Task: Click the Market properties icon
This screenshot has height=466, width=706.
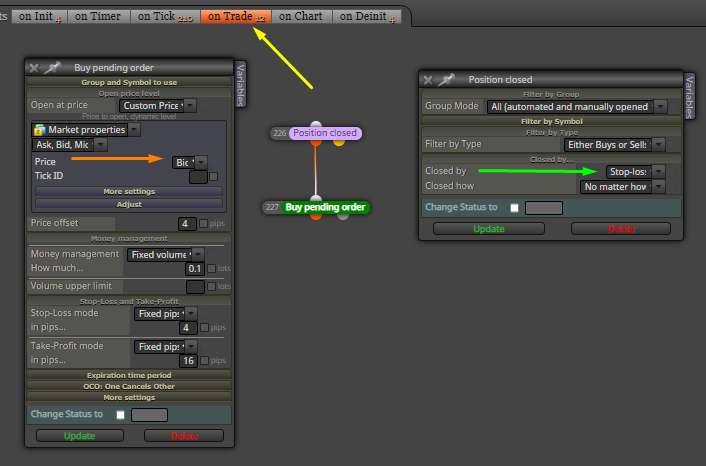Action: (40, 130)
